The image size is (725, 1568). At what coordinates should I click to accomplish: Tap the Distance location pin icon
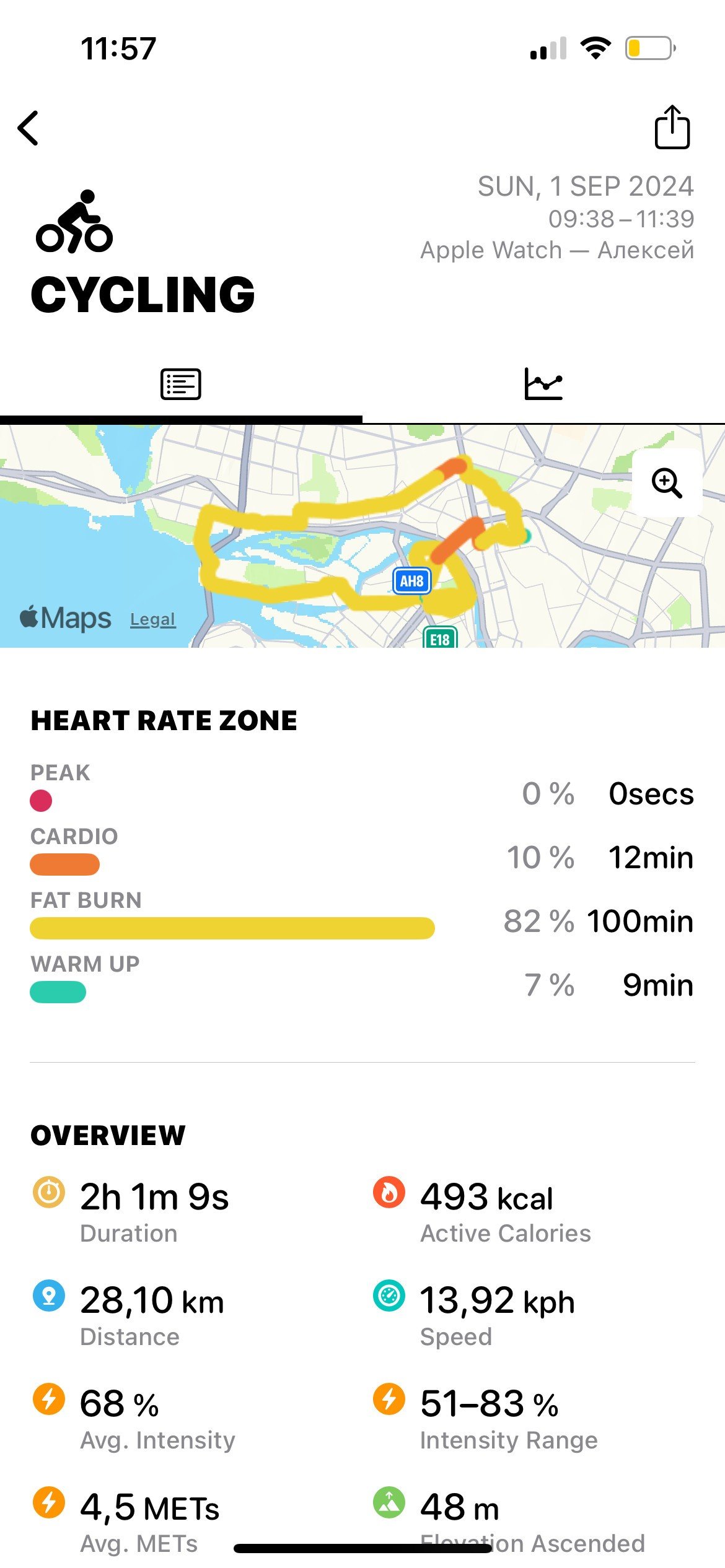pos(49,1295)
